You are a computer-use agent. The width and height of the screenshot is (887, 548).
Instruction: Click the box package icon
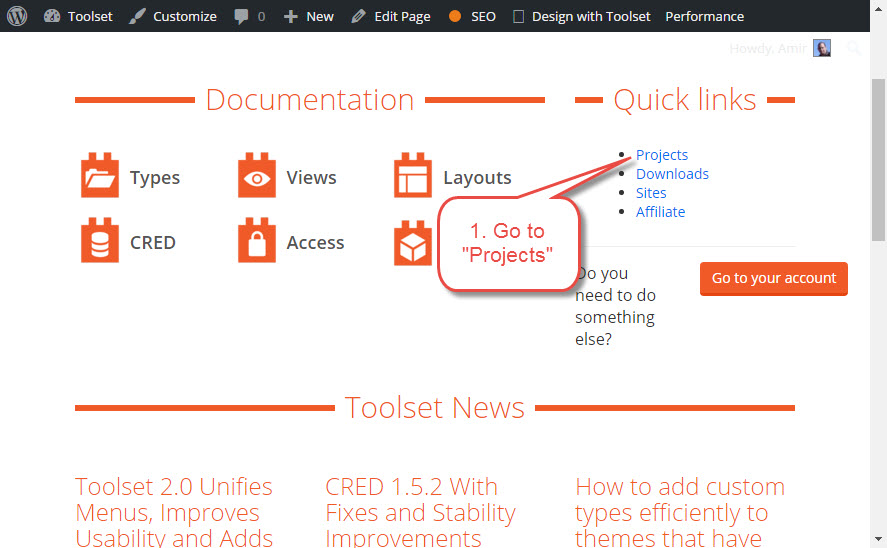pos(413,243)
